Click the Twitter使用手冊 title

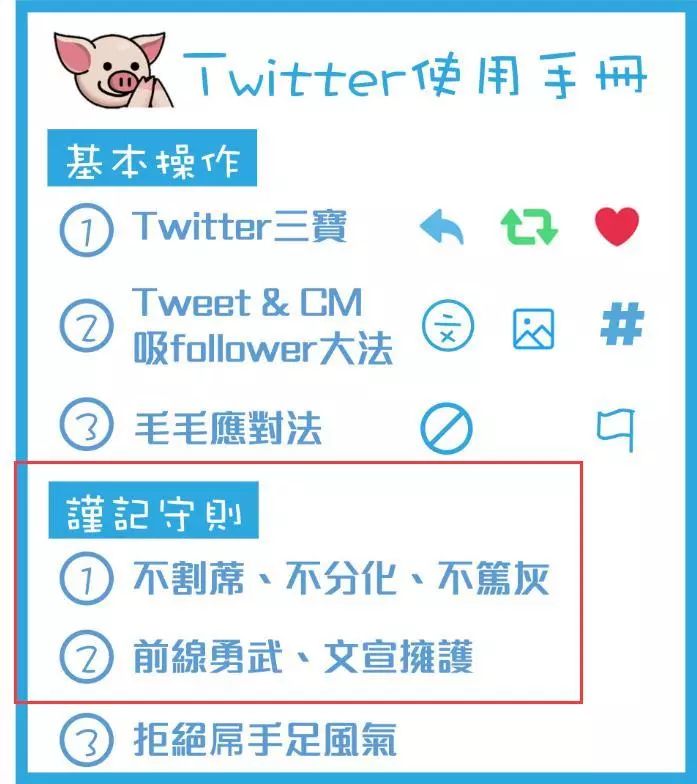tap(416, 75)
